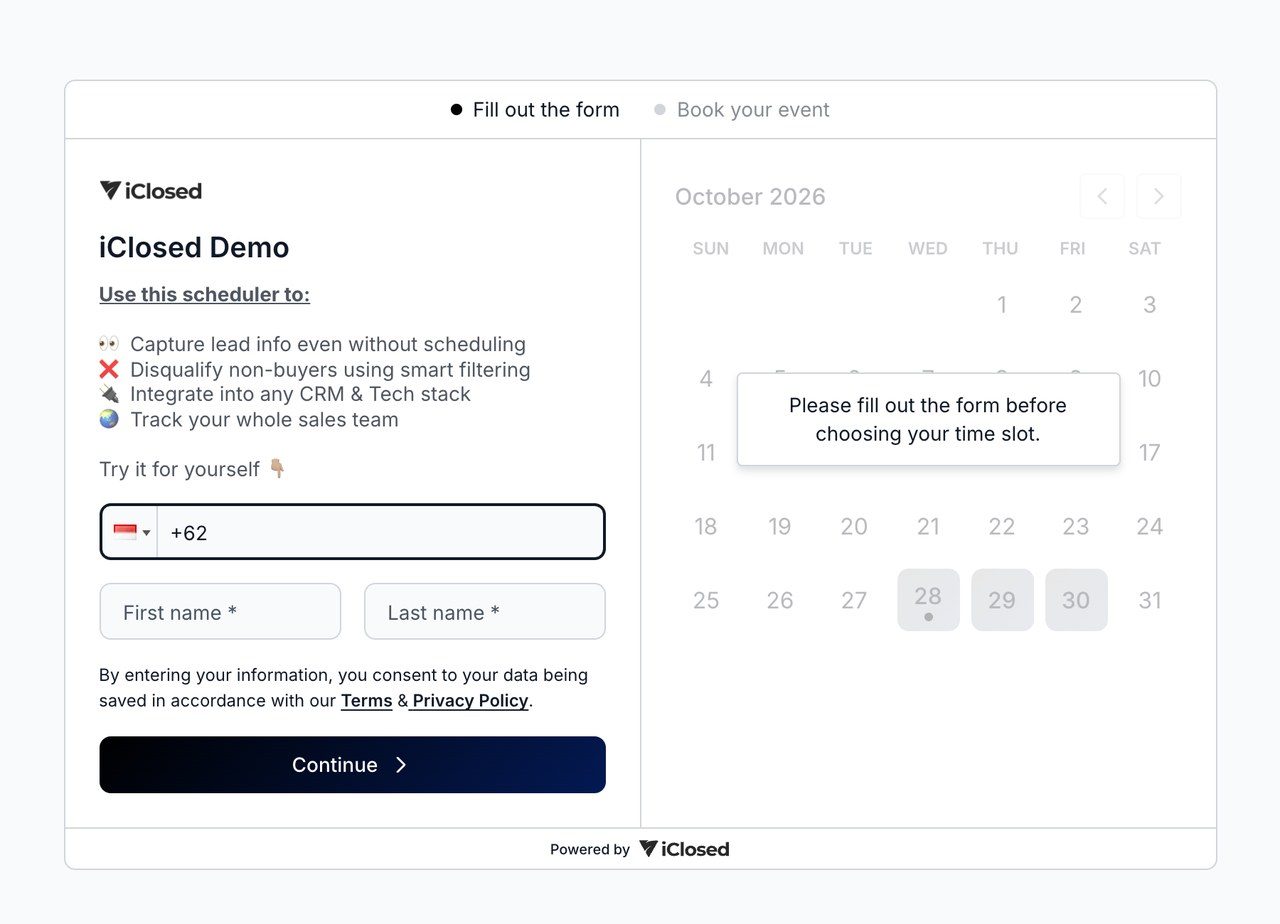The height and width of the screenshot is (924, 1280).
Task: Open the country flag selector in phone field
Action: click(x=131, y=532)
